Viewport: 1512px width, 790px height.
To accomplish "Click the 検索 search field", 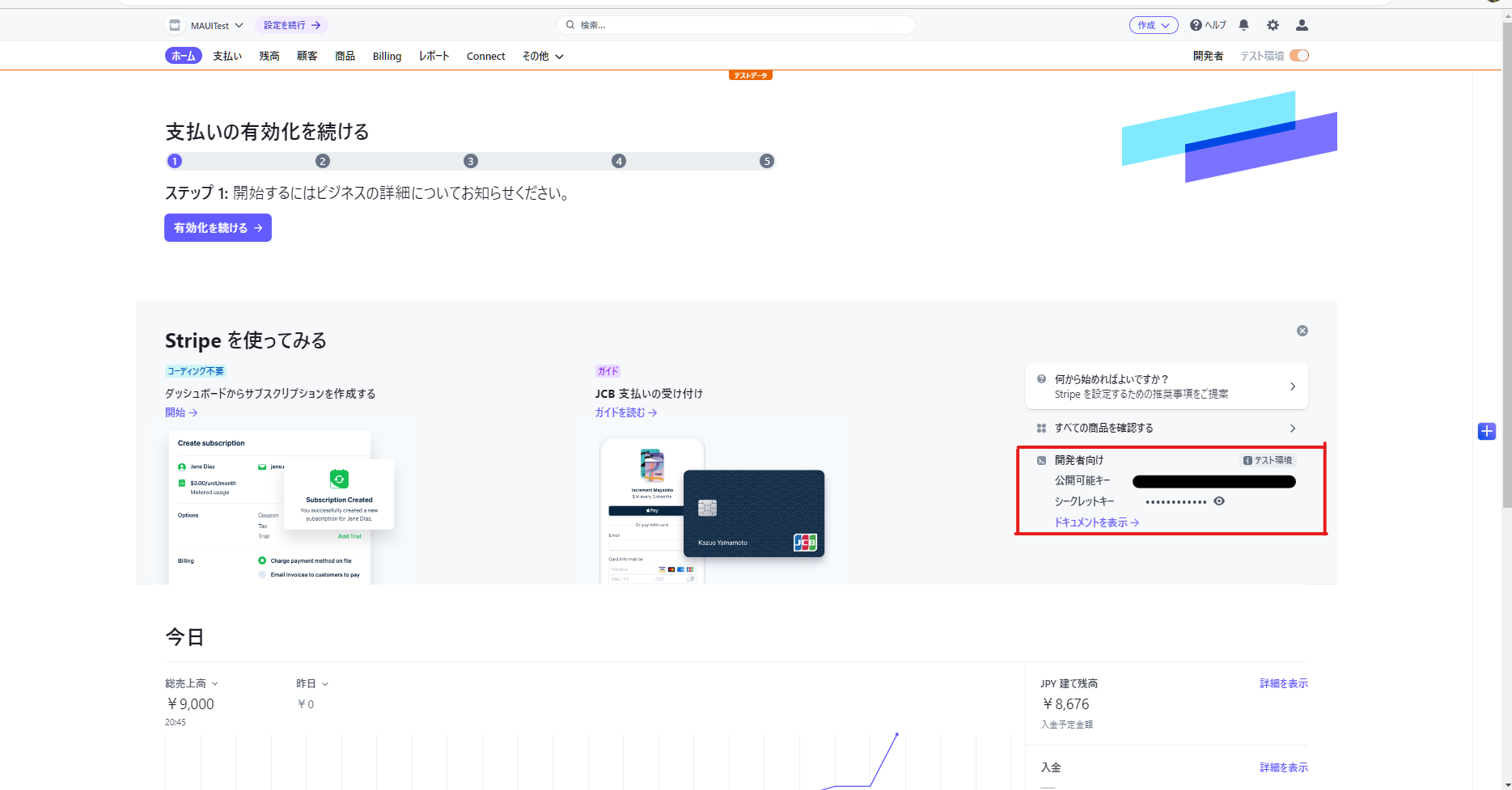I will [736, 25].
